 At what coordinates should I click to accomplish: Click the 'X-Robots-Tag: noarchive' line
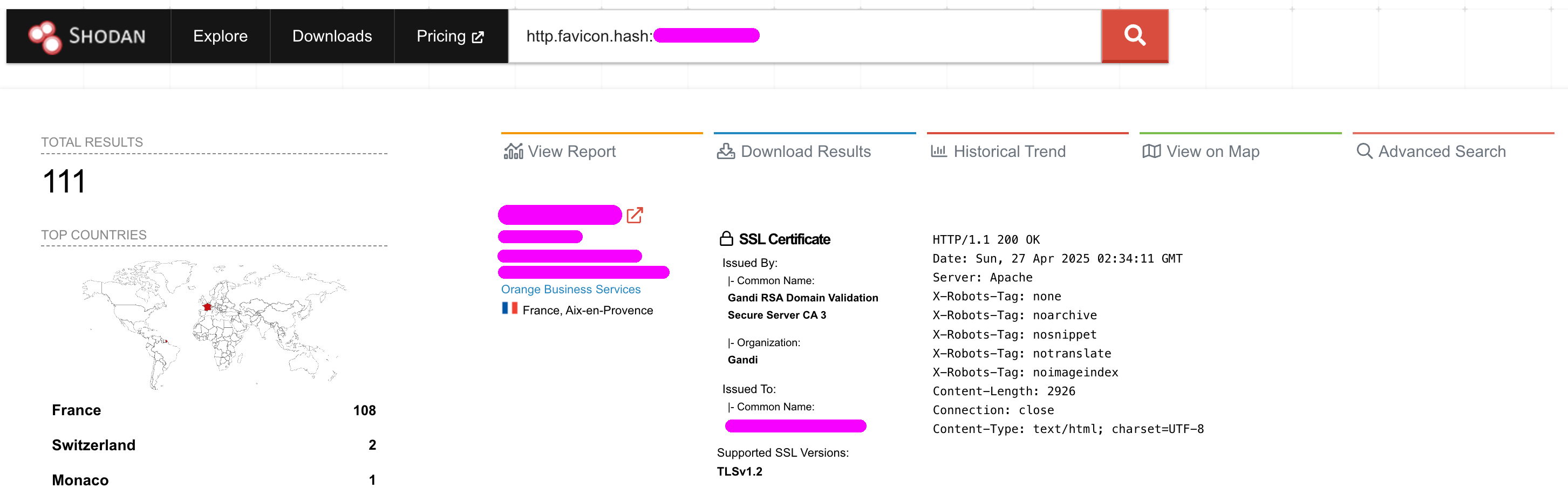point(1014,315)
